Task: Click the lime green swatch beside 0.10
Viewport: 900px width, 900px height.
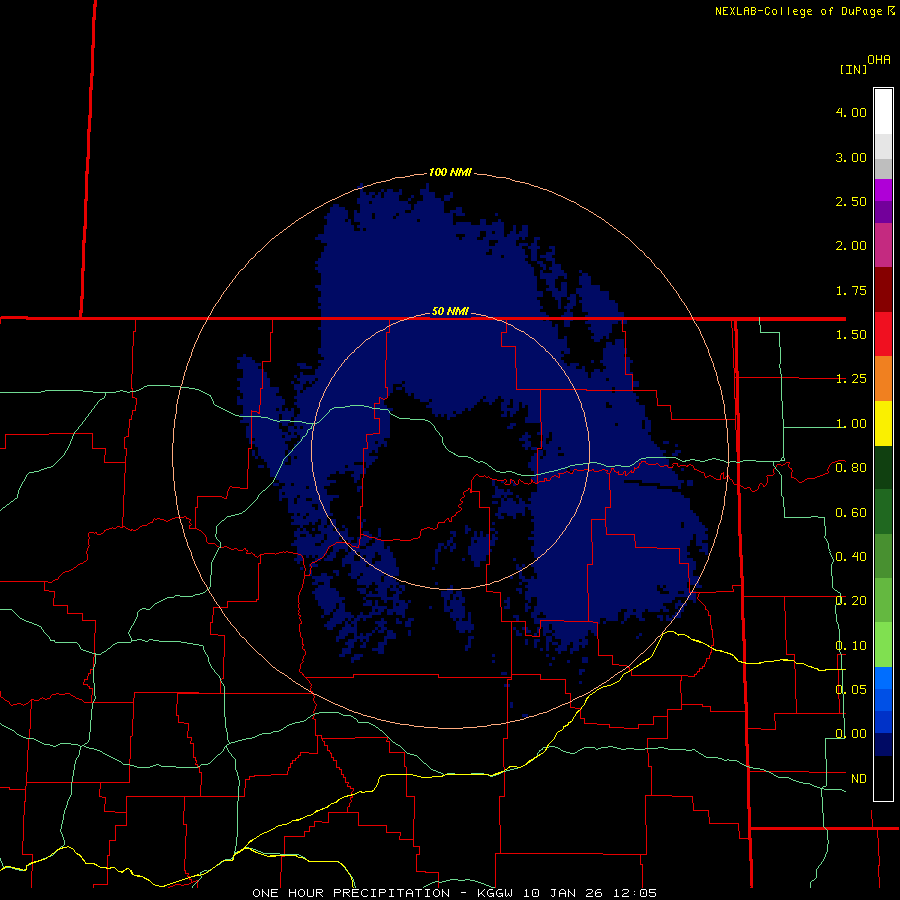Action: (x=883, y=645)
